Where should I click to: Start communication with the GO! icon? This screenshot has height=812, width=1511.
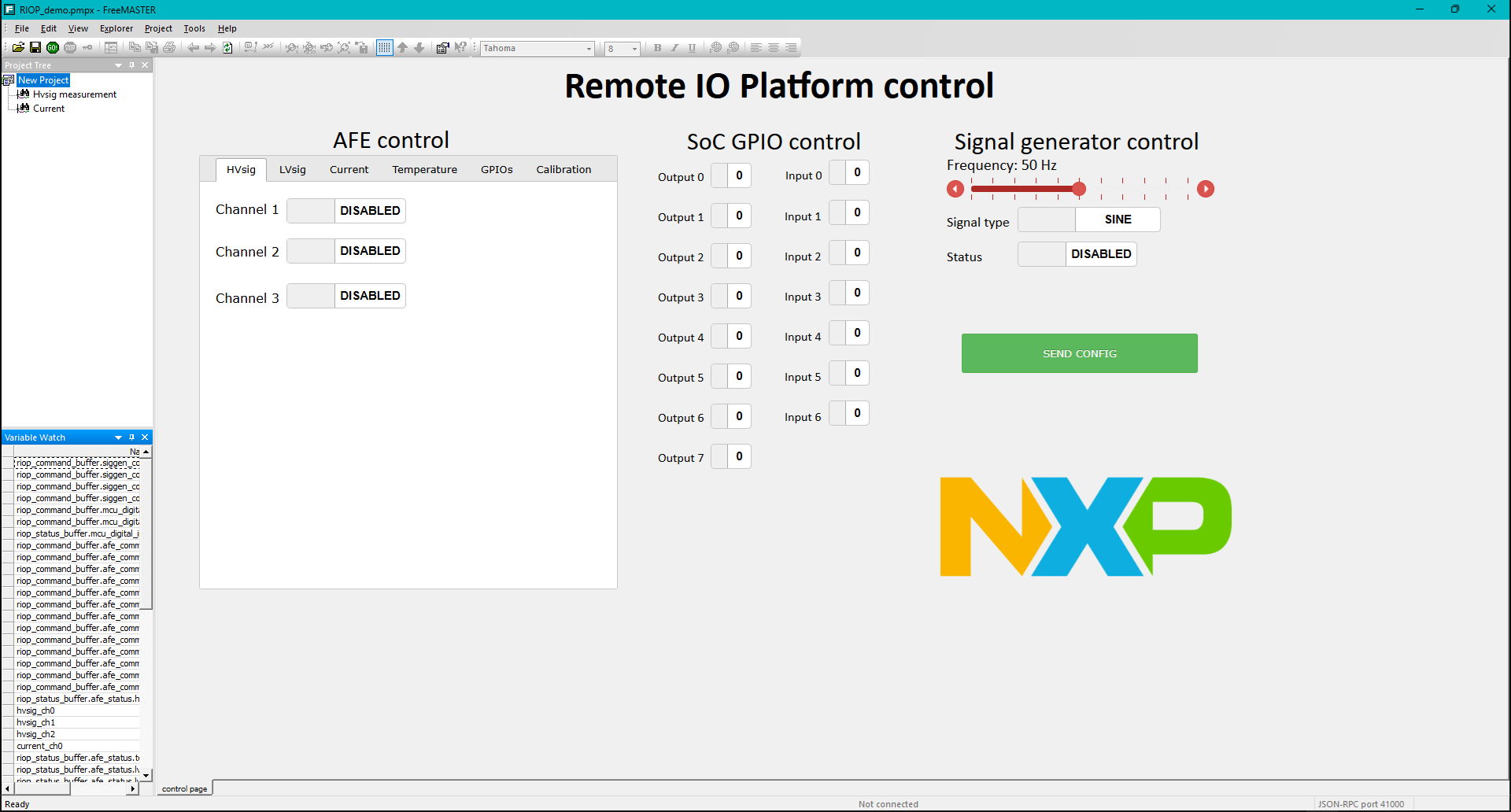[52, 47]
